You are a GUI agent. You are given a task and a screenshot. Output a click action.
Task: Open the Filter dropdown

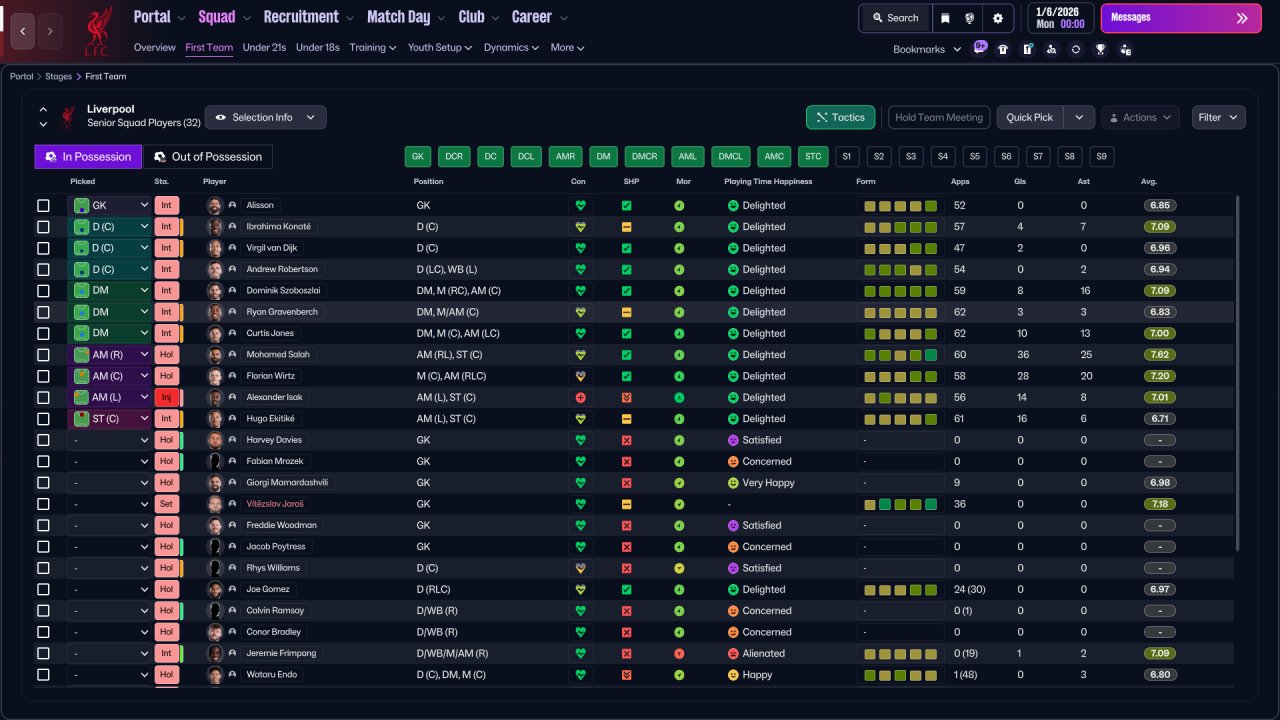click(x=1218, y=118)
